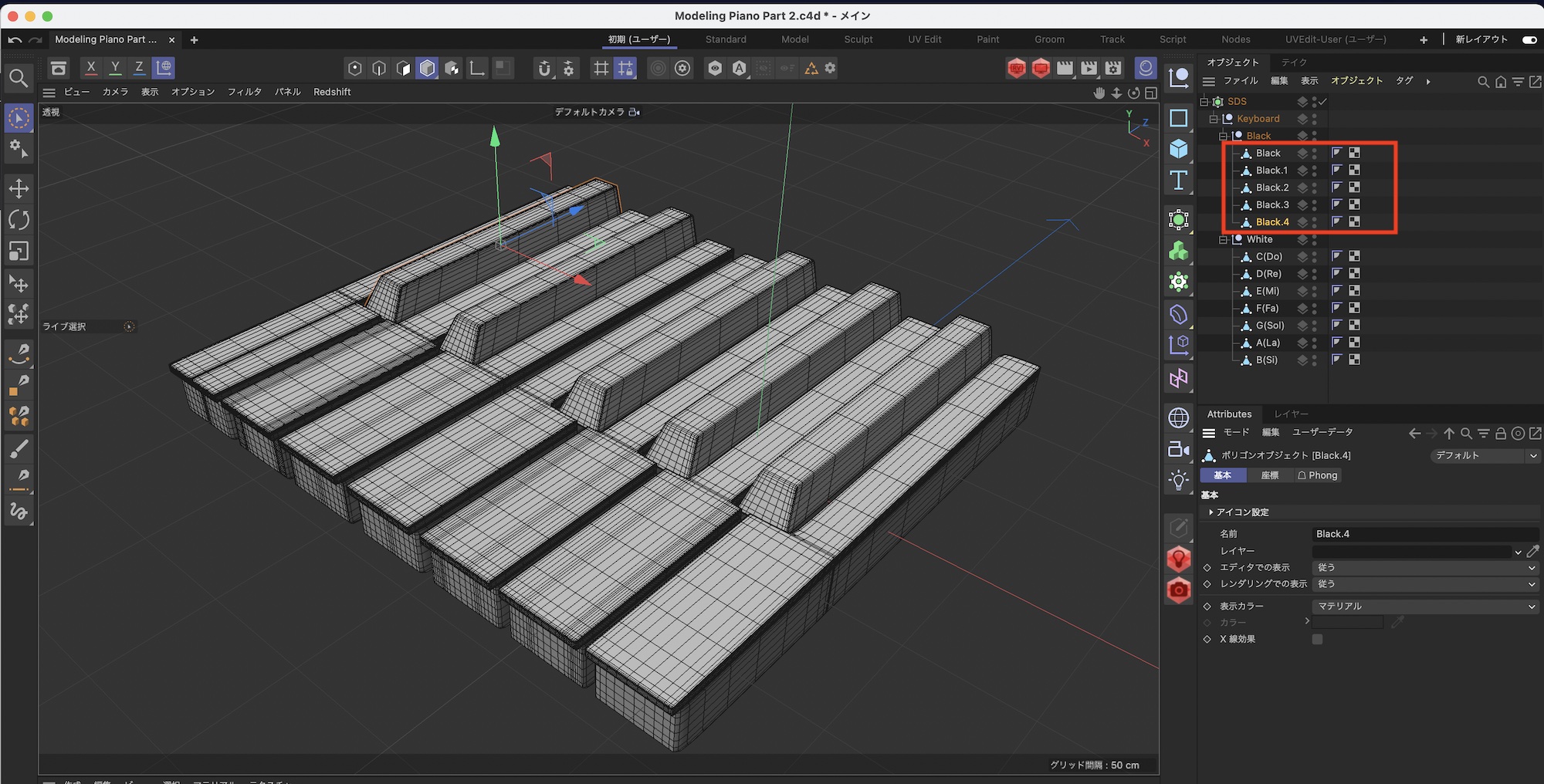Open the Redshift viewport menu
This screenshot has height=784, width=1544.
332,92
